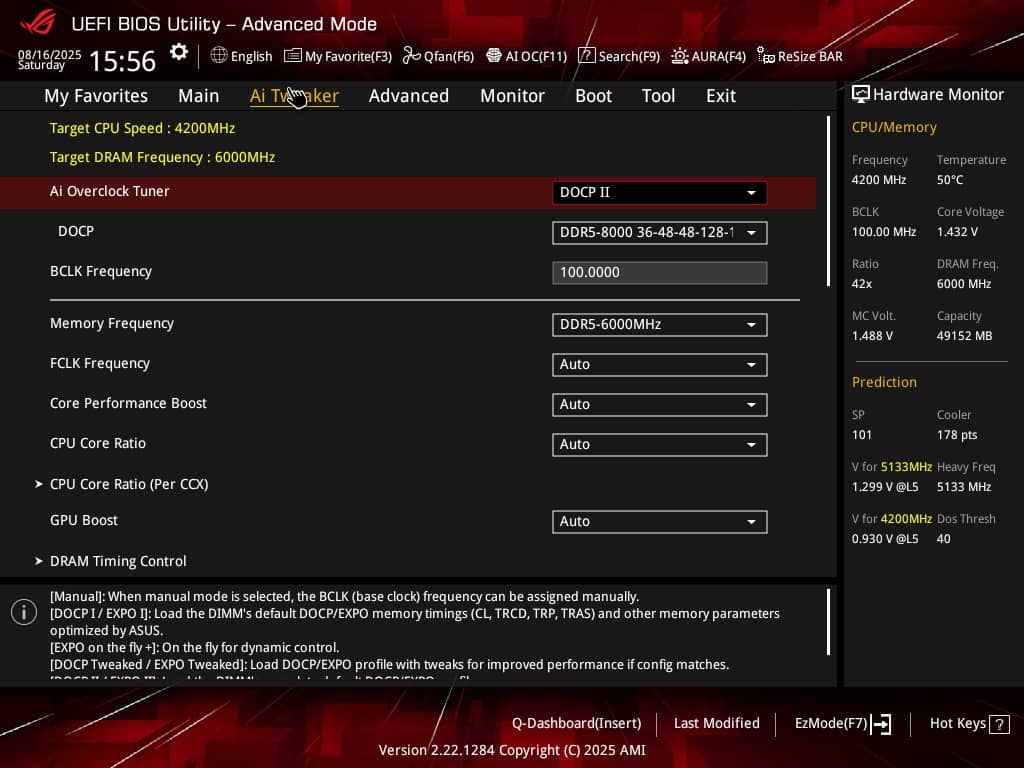Screen dimensions: 1024x768
Task: Click the Prediction section heading
Action: pyautogui.click(x=884, y=382)
